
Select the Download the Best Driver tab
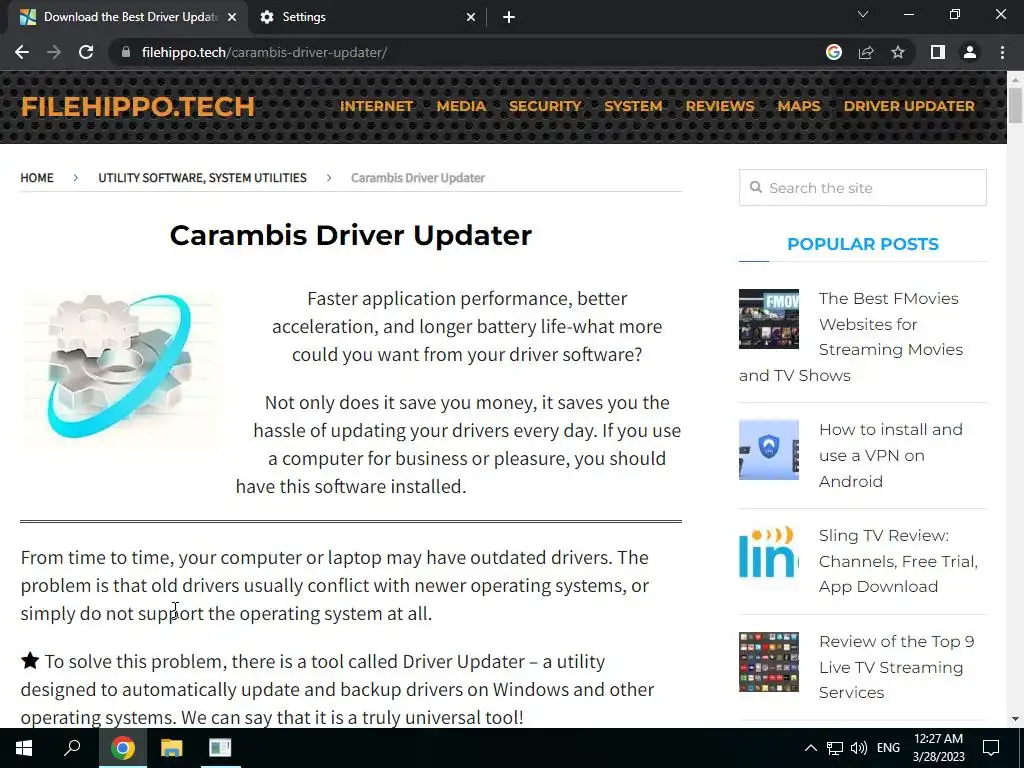(129, 18)
